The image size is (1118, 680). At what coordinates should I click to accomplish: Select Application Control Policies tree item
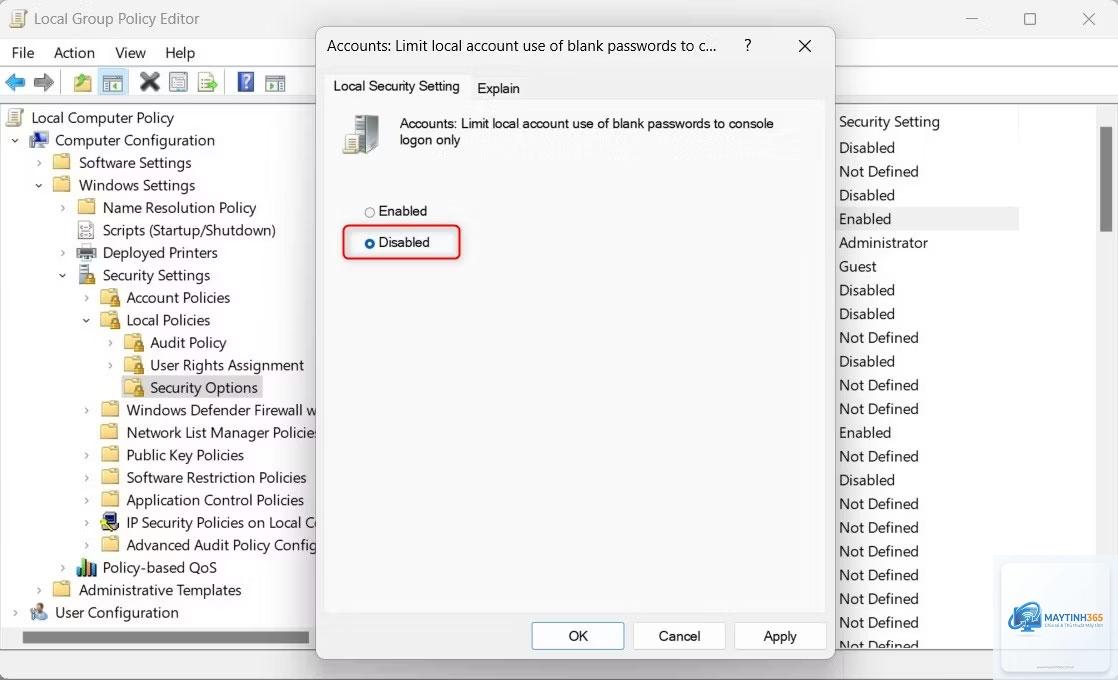[x=215, y=500]
